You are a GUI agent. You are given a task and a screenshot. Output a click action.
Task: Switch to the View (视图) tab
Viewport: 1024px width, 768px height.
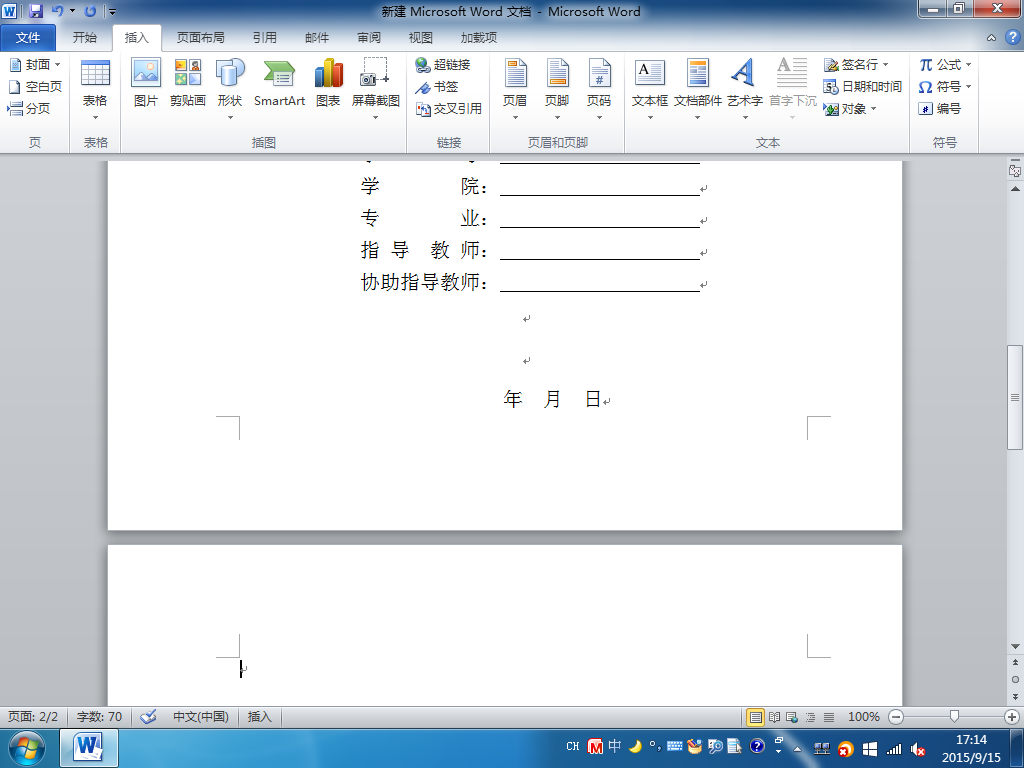point(421,37)
